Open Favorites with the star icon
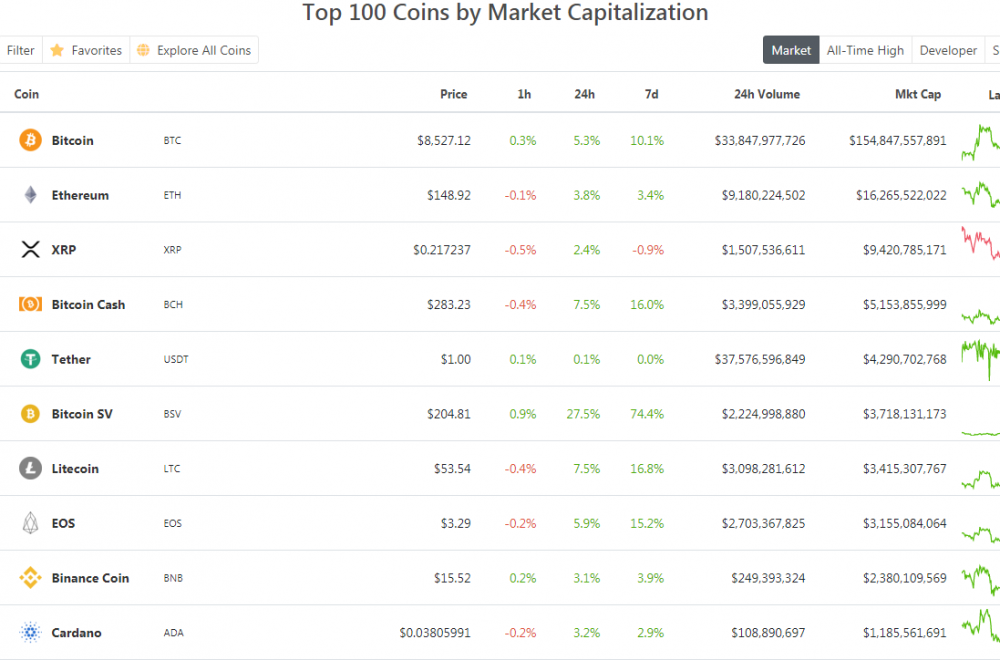1000x660 pixels. 86,50
